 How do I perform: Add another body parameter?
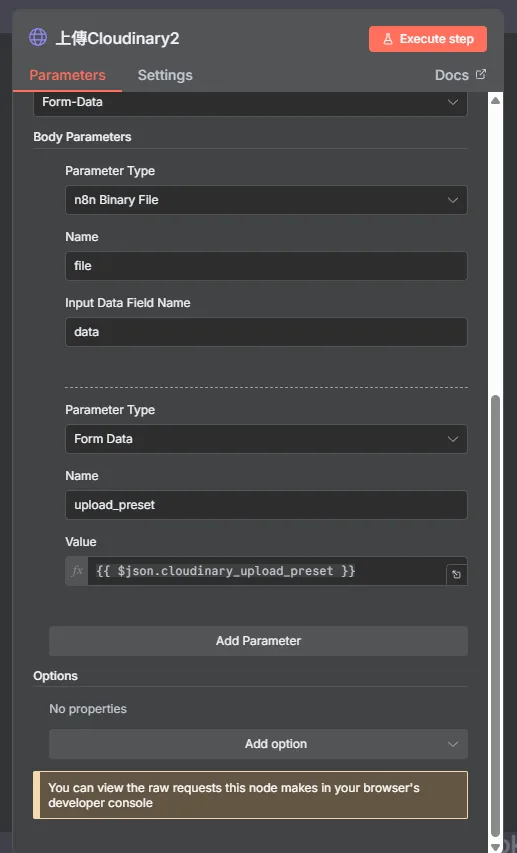coord(258,641)
